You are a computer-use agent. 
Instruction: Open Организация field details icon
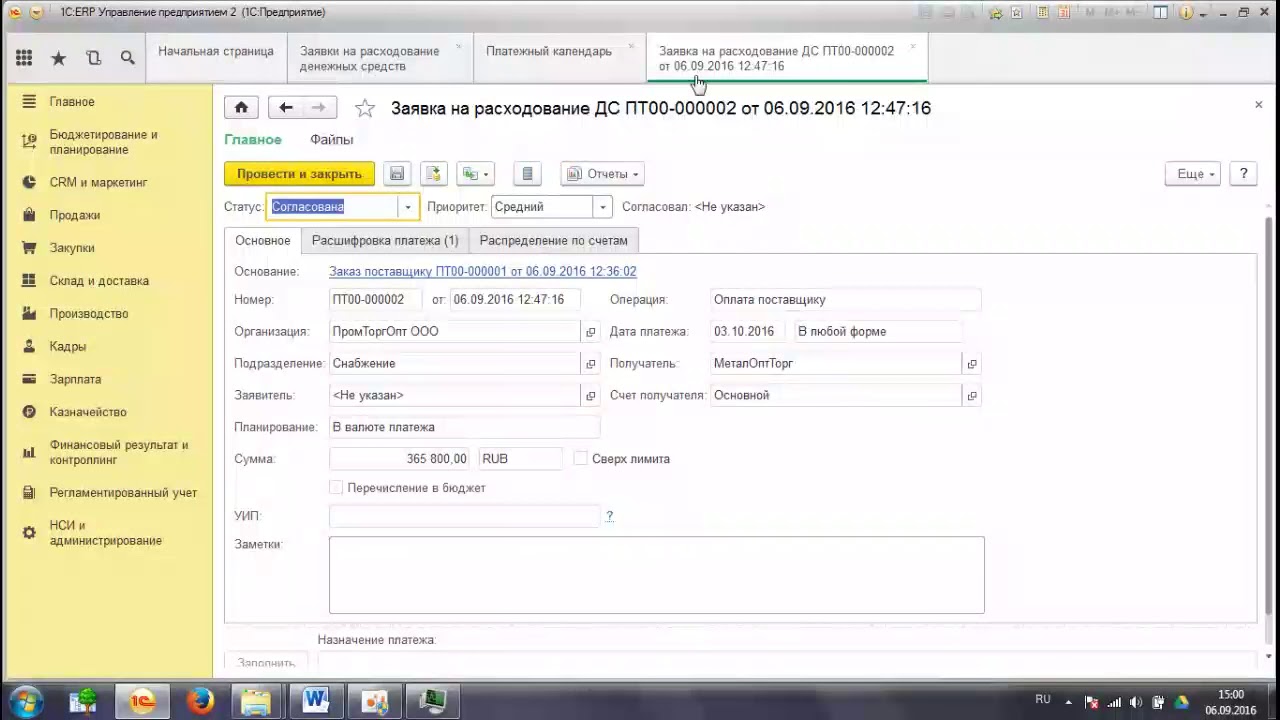(x=590, y=332)
